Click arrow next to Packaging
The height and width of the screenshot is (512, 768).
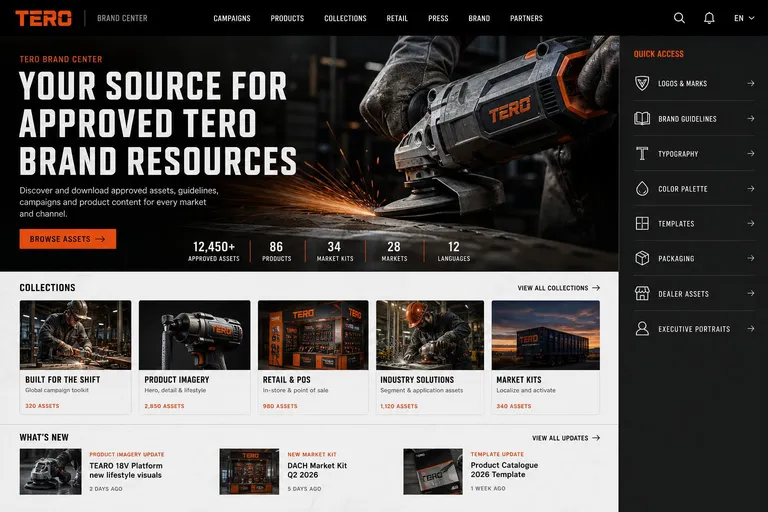750,258
